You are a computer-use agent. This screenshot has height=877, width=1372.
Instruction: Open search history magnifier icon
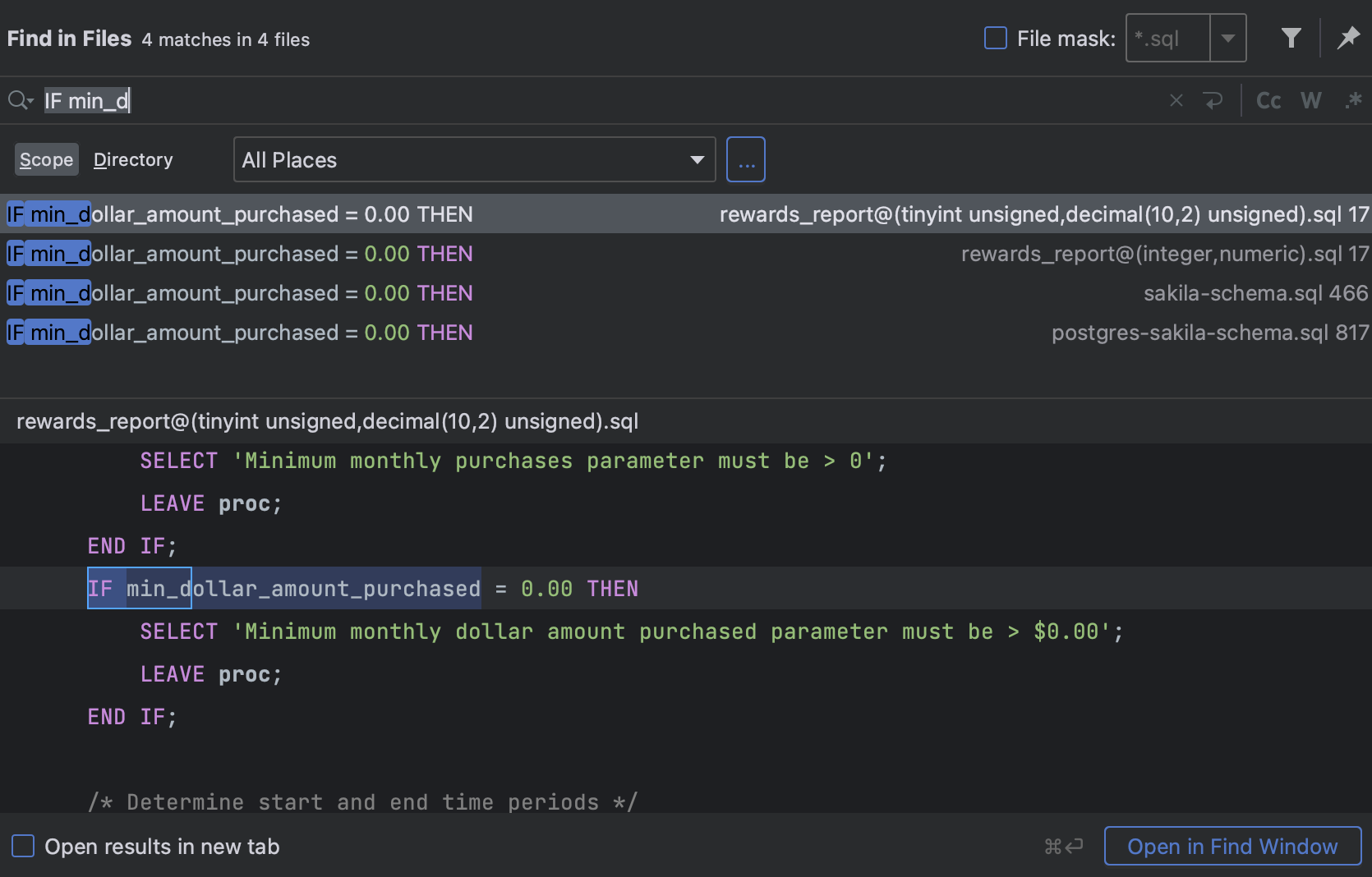tap(21, 100)
